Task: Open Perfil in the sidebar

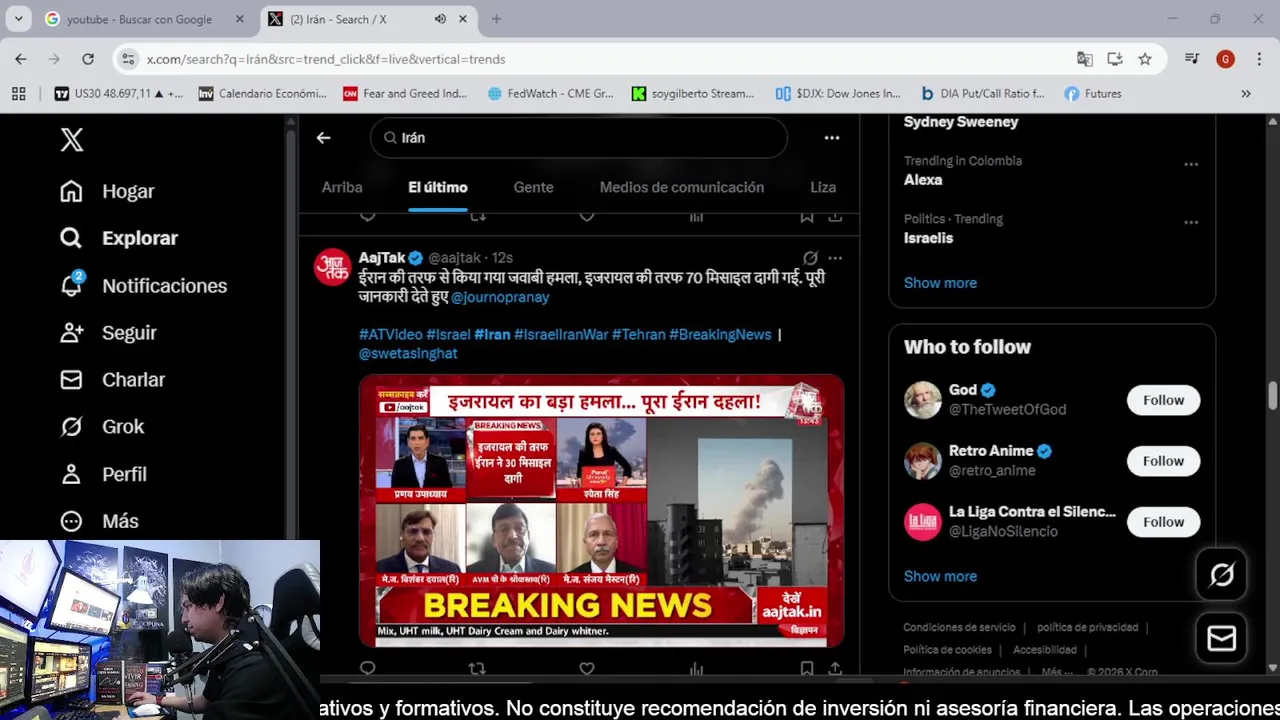Action: point(103,474)
